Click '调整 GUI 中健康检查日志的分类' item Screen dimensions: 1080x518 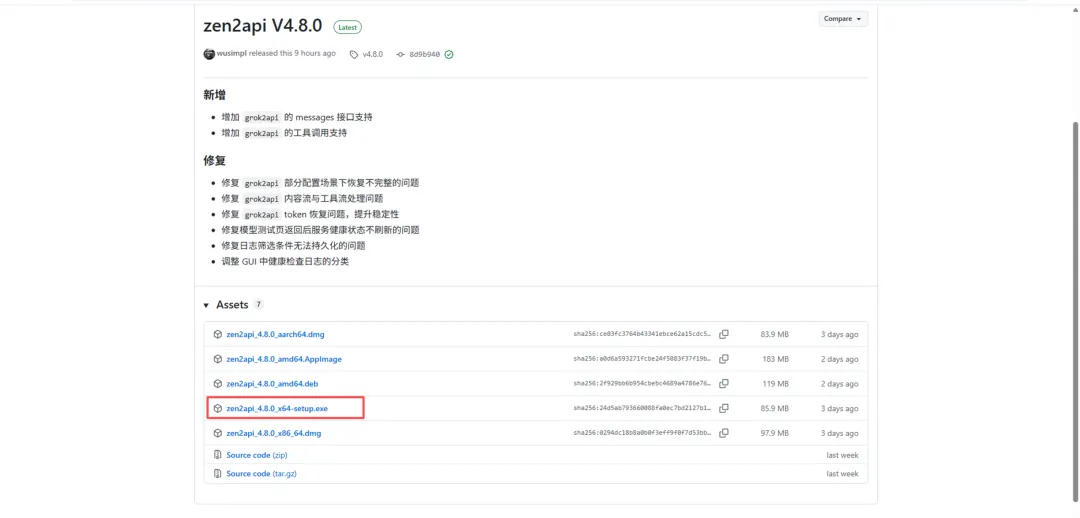click(x=285, y=262)
